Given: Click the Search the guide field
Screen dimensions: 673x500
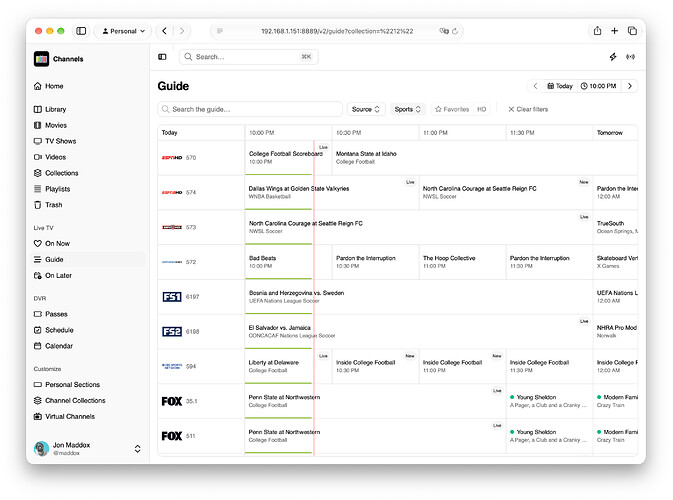Looking at the screenshot, I should [x=250, y=109].
